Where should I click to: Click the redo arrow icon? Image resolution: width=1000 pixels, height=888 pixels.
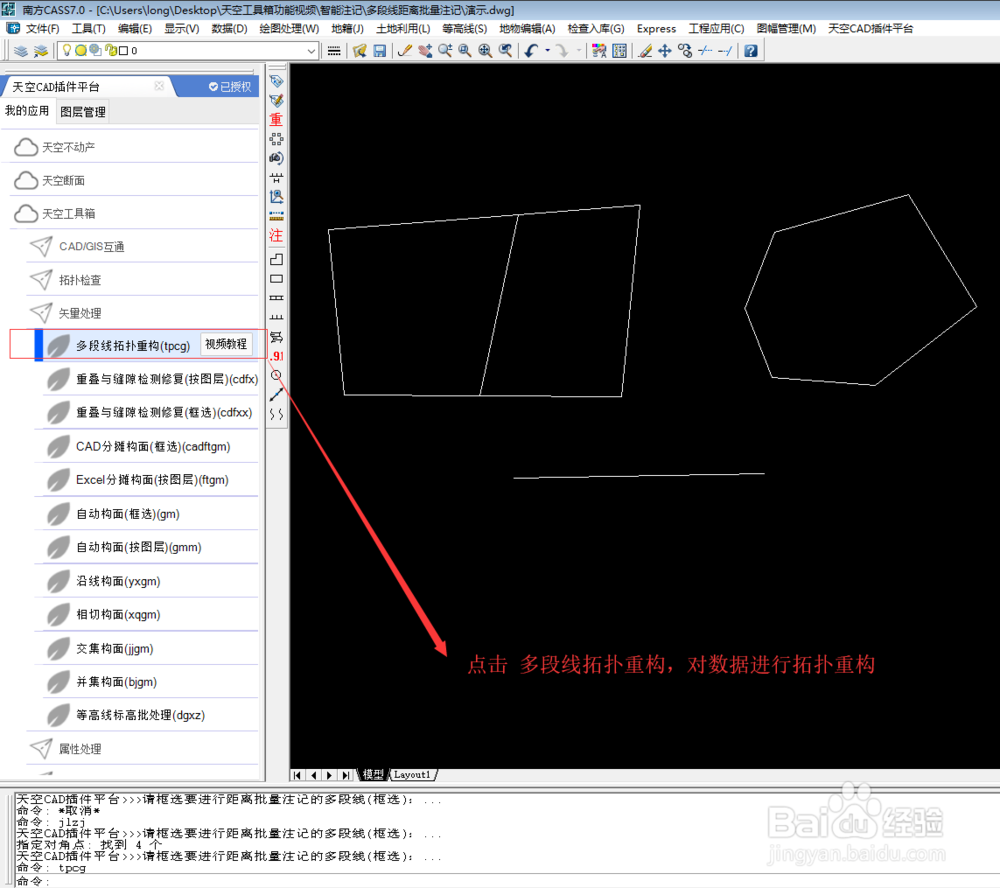click(x=562, y=51)
